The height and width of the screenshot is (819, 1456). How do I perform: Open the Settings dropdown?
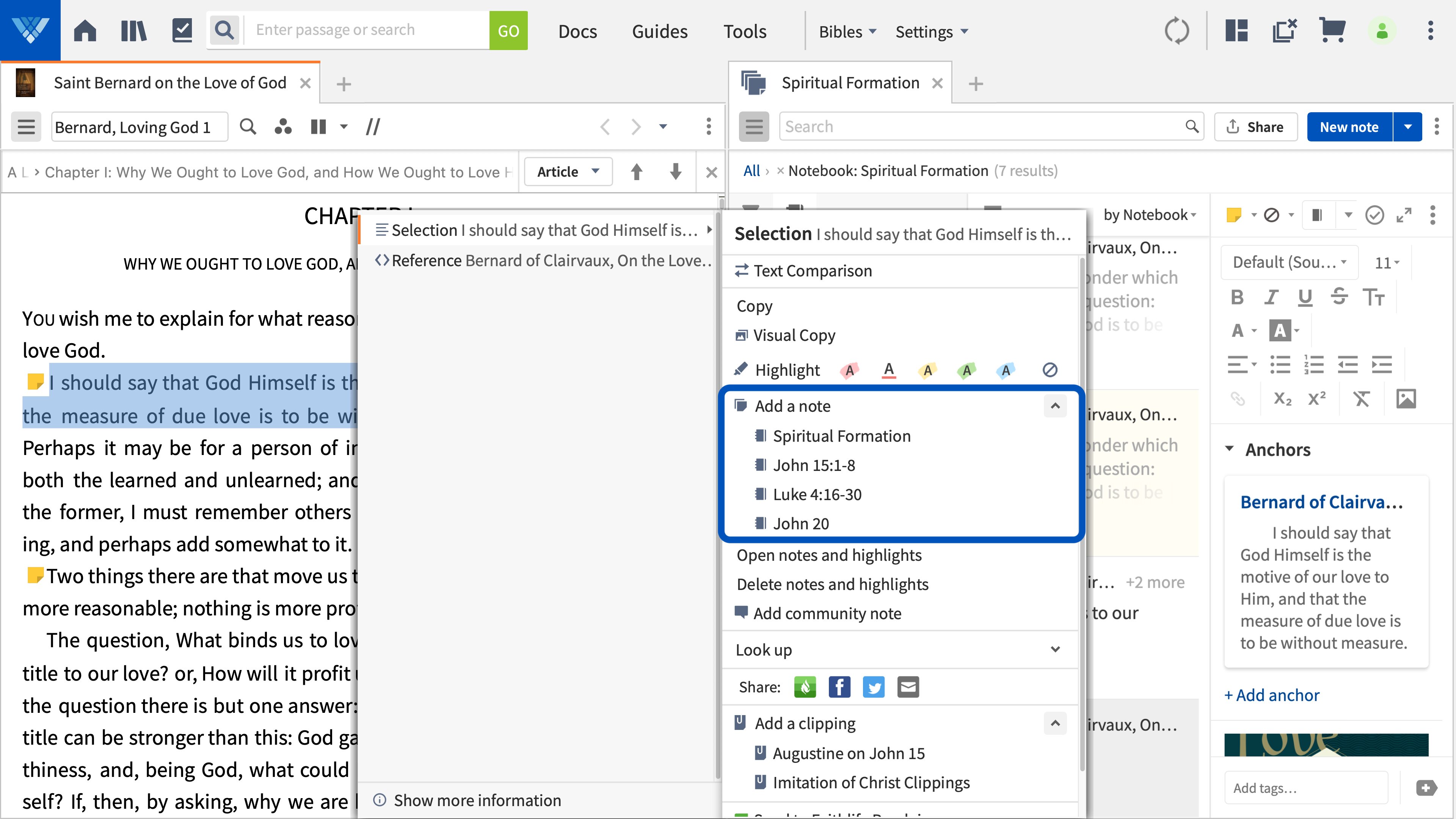[932, 31]
